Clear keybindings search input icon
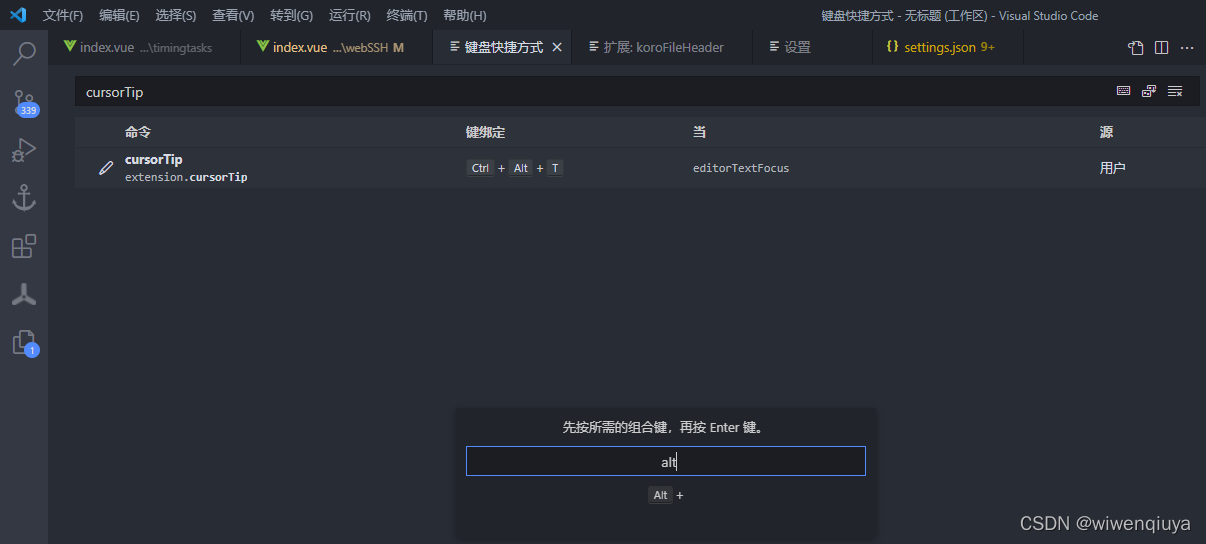1206x544 pixels. pos(1175,91)
